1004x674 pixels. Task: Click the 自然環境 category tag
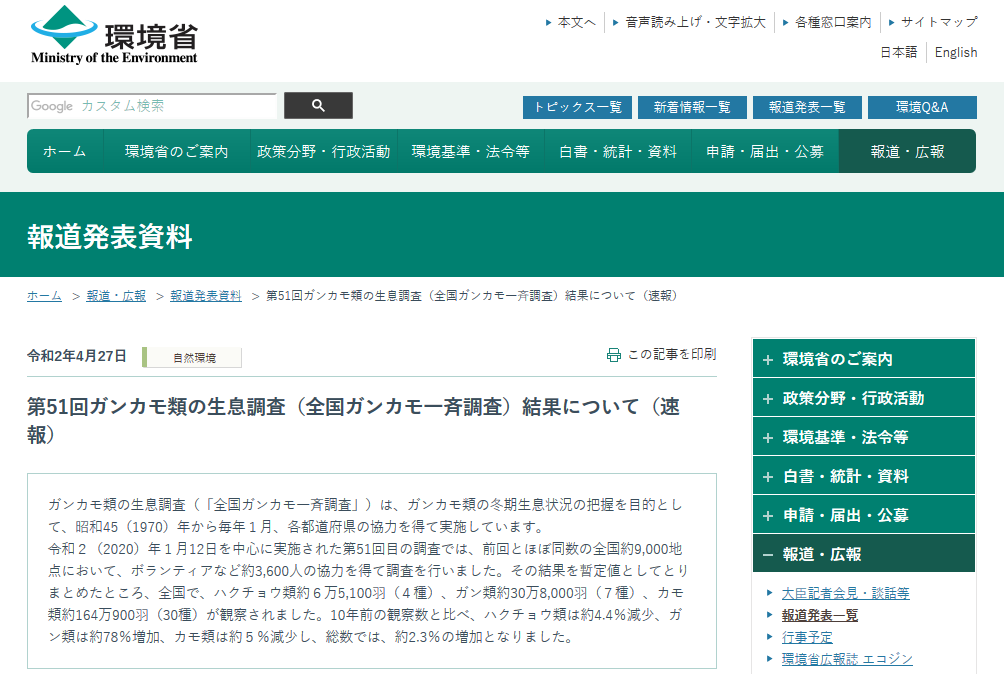pos(193,357)
